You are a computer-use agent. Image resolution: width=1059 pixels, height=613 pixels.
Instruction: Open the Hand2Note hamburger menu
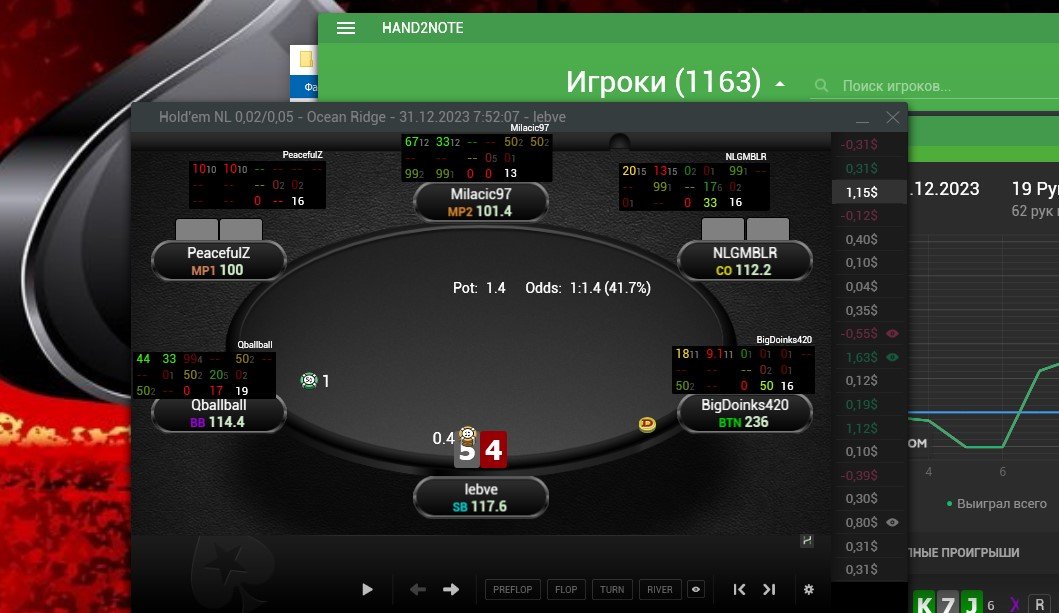pyautogui.click(x=346, y=28)
